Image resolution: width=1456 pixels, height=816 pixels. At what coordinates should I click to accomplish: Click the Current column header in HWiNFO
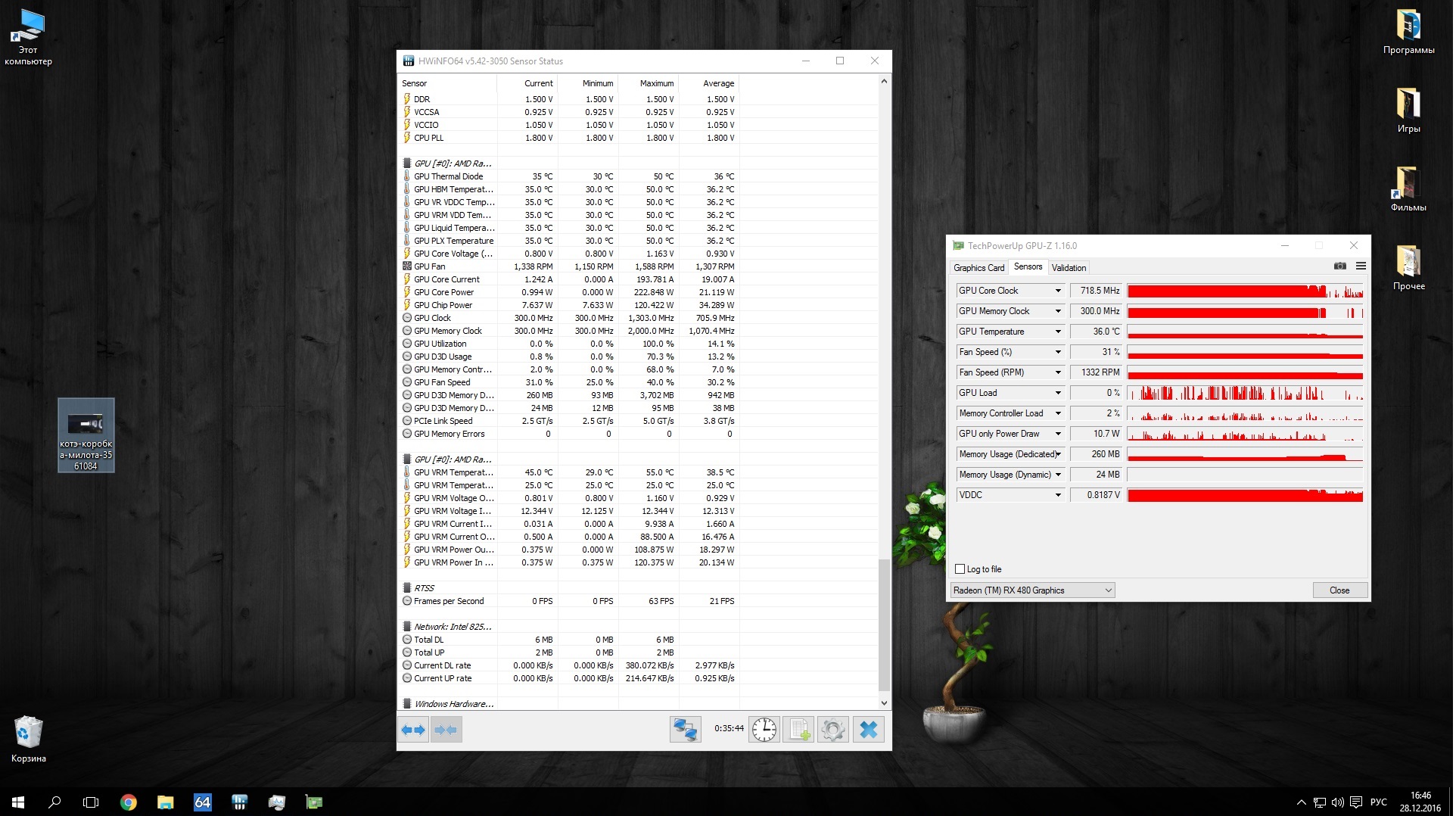tap(527, 83)
